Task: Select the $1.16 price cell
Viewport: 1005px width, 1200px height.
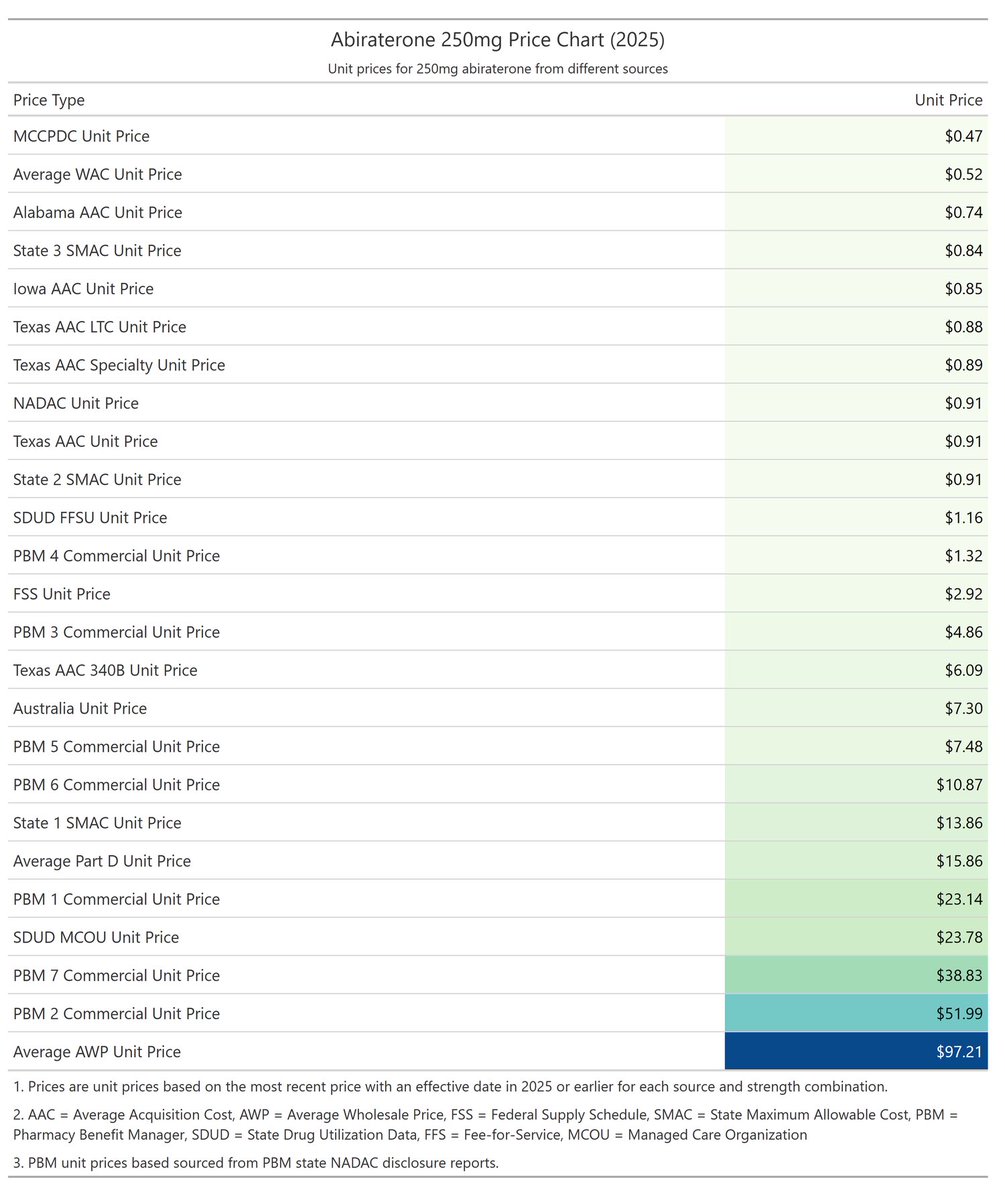Action: [x=856, y=518]
